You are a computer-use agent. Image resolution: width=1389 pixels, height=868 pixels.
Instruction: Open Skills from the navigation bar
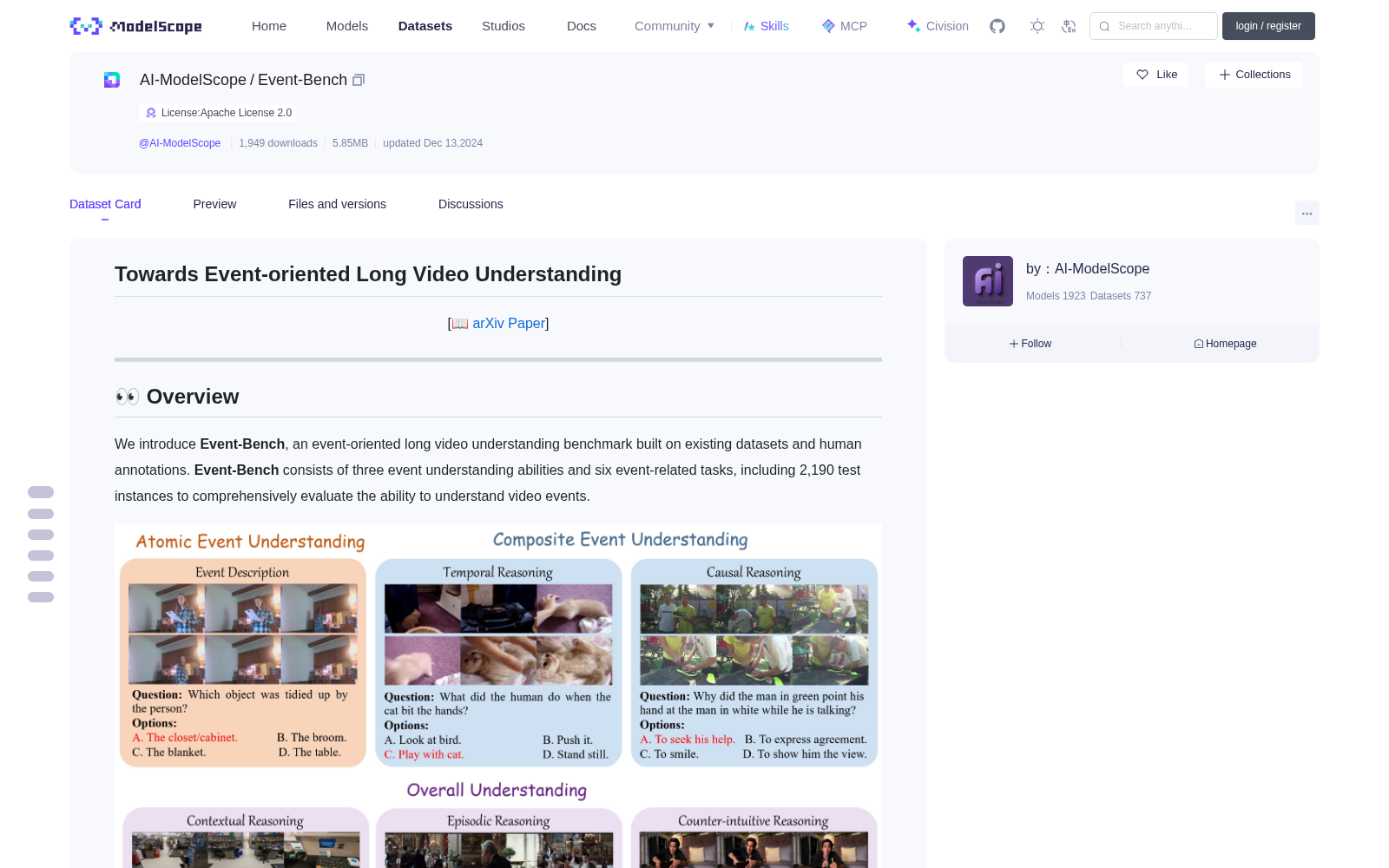click(766, 26)
